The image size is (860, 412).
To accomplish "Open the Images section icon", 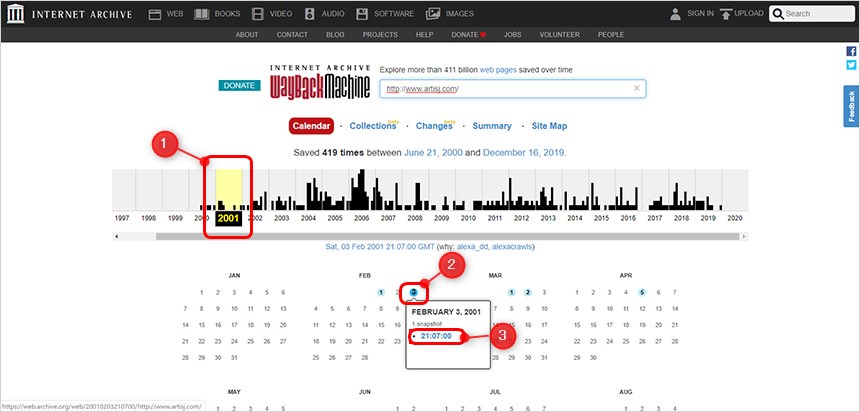I will click(433, 14).
